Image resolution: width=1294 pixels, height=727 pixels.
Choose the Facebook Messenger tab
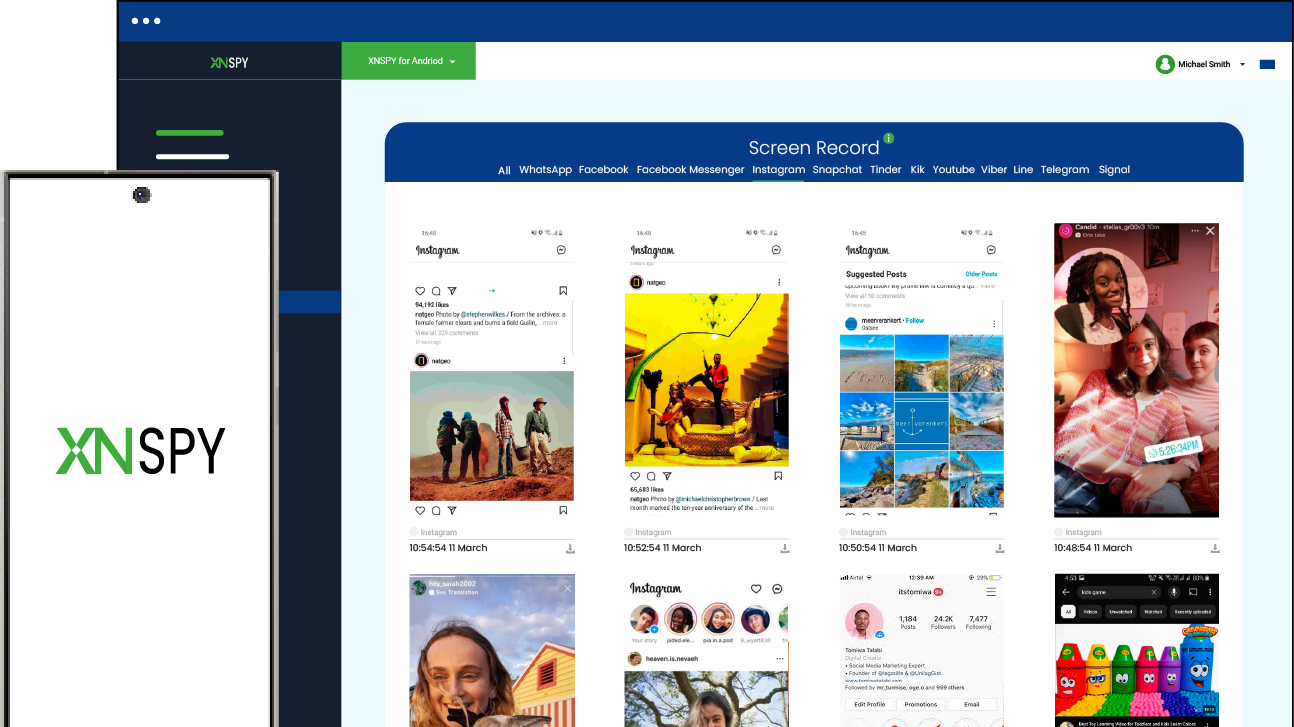(690, 170)
